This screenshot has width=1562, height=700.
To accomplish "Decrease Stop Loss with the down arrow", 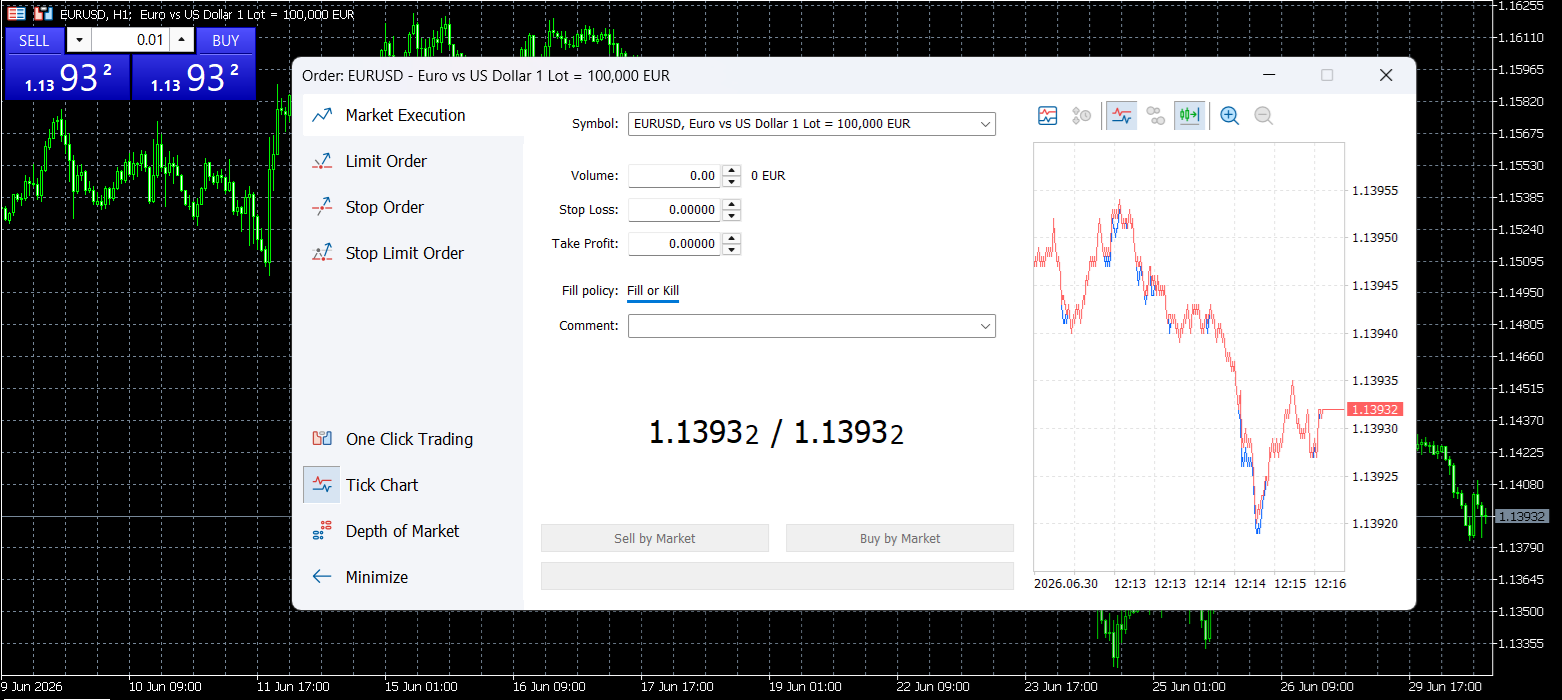I will 732,215.
